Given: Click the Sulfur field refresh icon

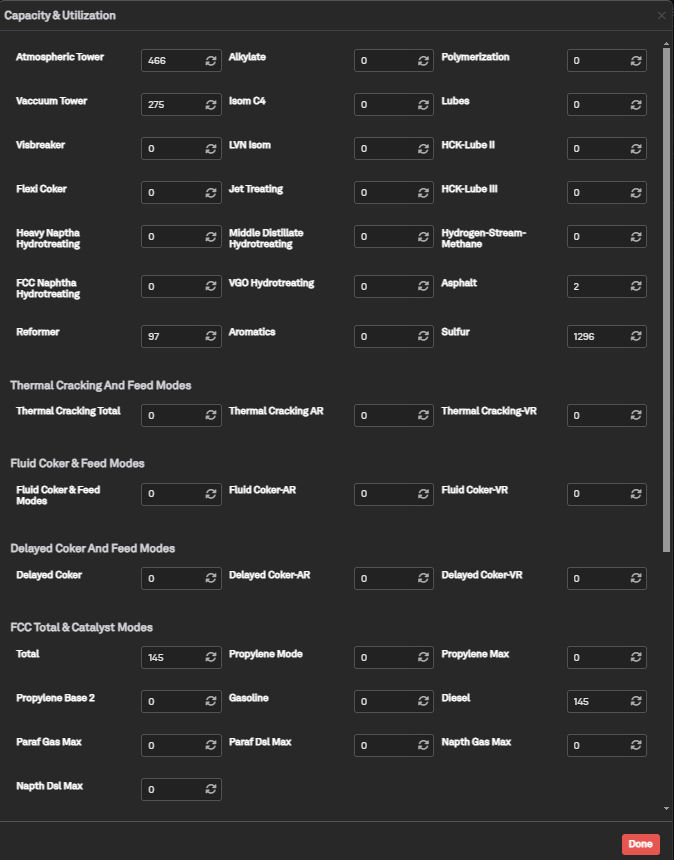Looking at the screenshot, I should (x=635, y=336).
